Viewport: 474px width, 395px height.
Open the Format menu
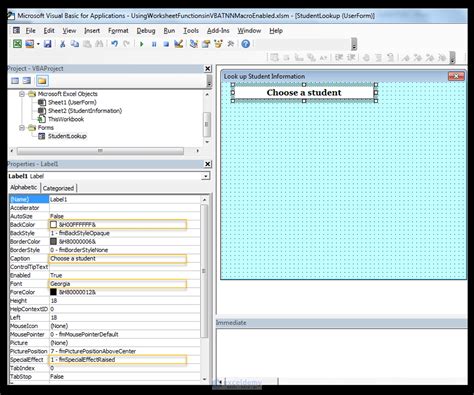(118, 31)
